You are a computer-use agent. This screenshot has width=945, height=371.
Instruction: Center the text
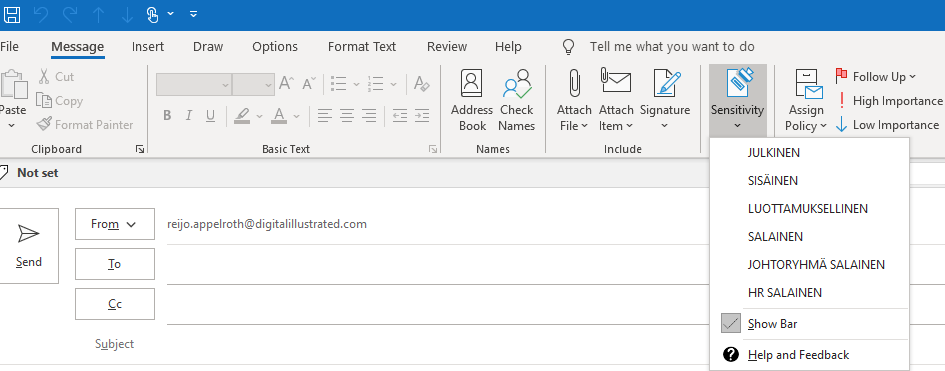[347, 116]
